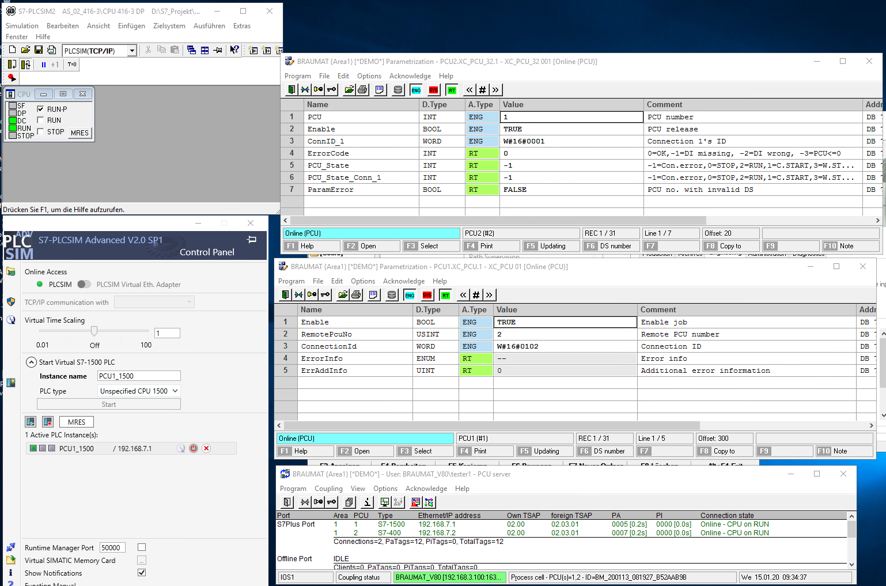The width and height of the screenshot is (886, 586).
Task: Click the red STOP icon in PCU2 toolbar
Action: (x=433, y=90)
